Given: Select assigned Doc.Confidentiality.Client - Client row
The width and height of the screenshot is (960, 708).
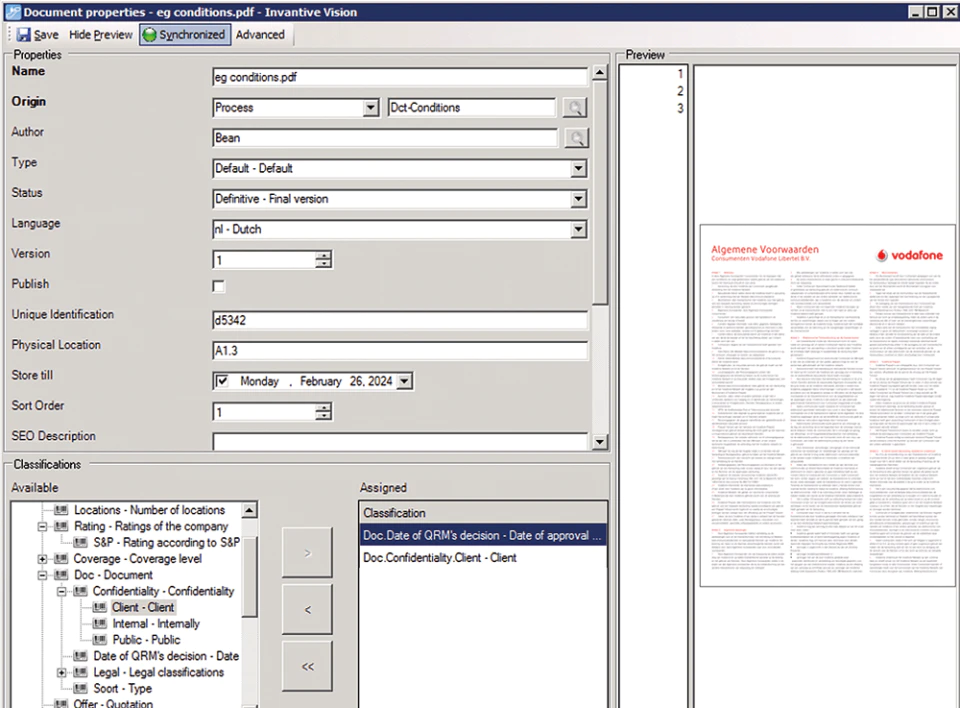Looking at the screenshot, I should point(482,557).
